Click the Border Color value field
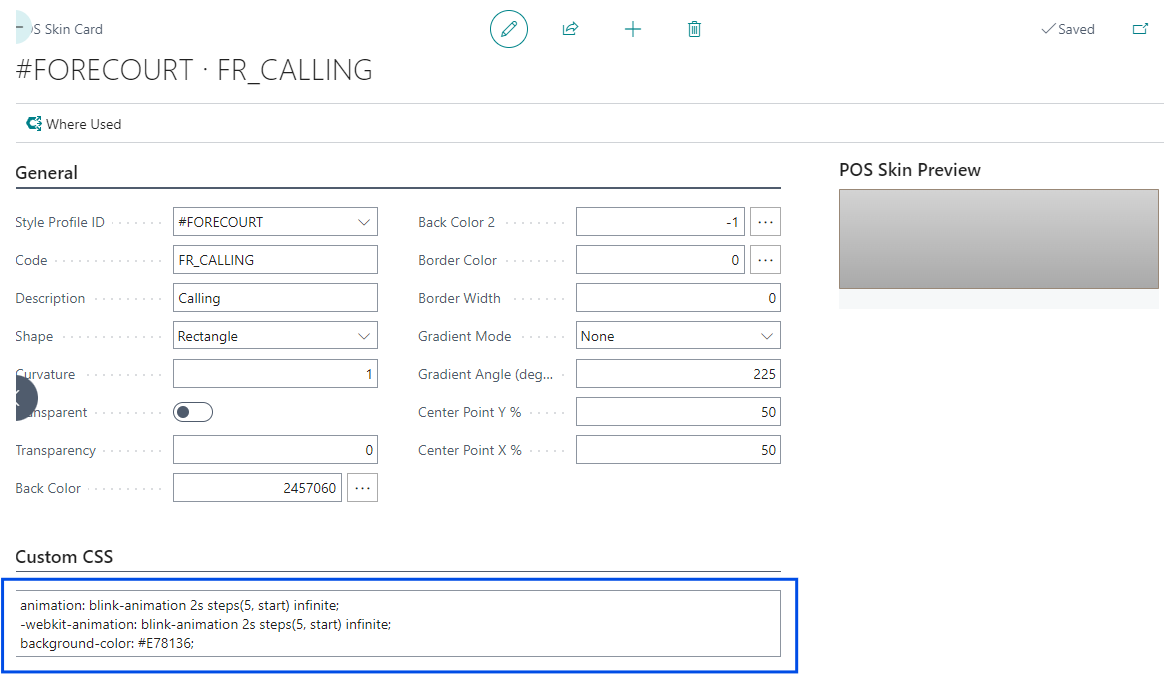 point(660,260)
